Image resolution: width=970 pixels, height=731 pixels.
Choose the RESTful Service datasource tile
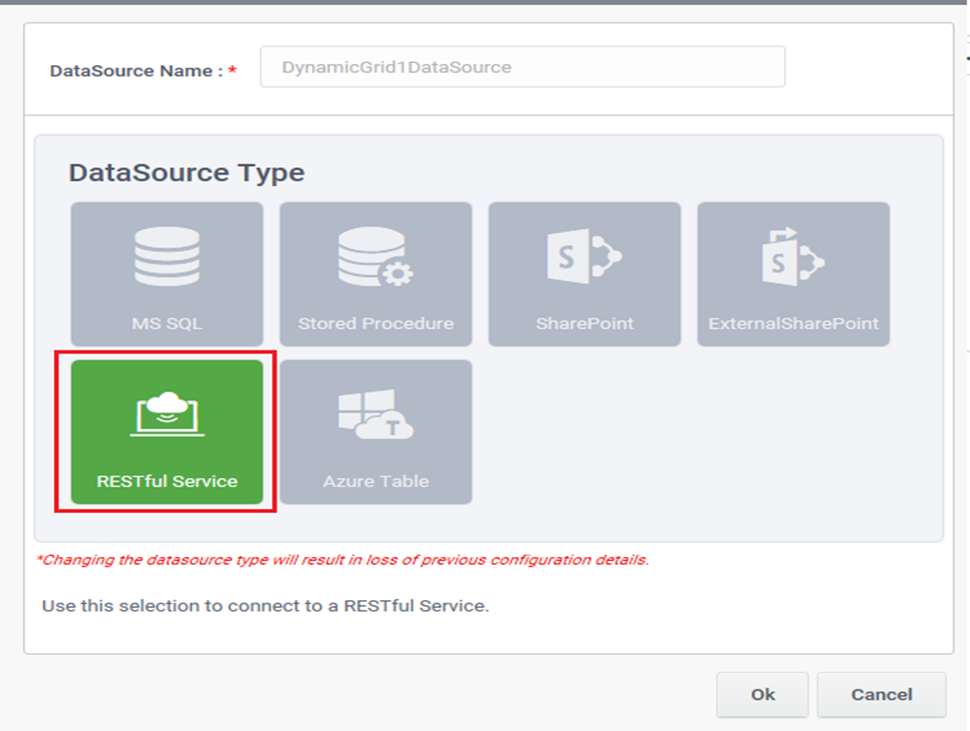point(167,432)
